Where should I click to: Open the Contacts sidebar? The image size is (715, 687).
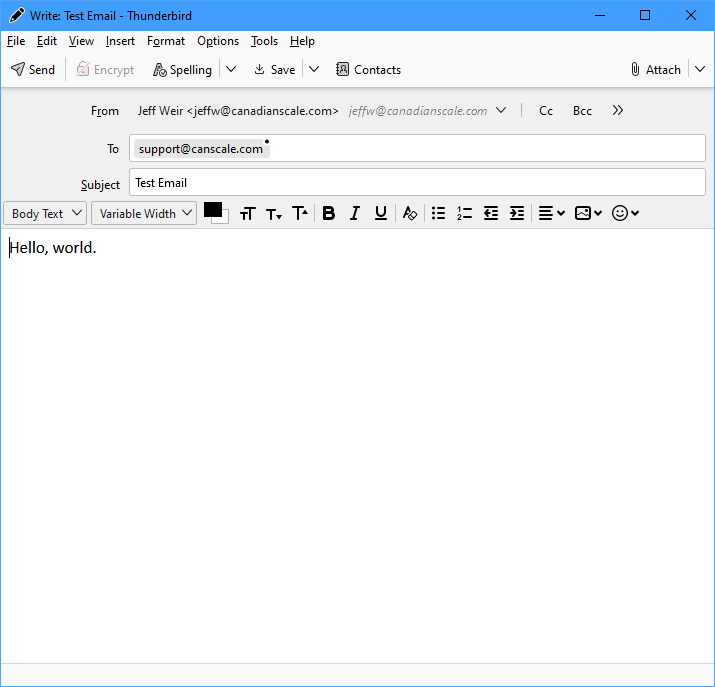[x=368, y=70]
